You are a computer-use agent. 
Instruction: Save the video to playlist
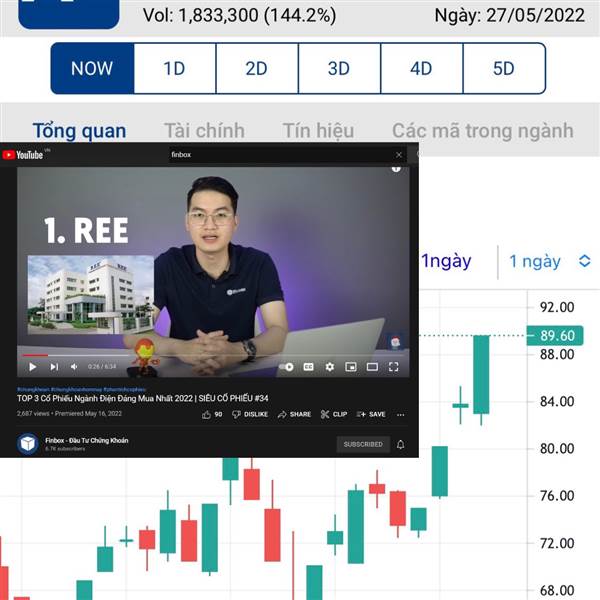pos(371,414)
